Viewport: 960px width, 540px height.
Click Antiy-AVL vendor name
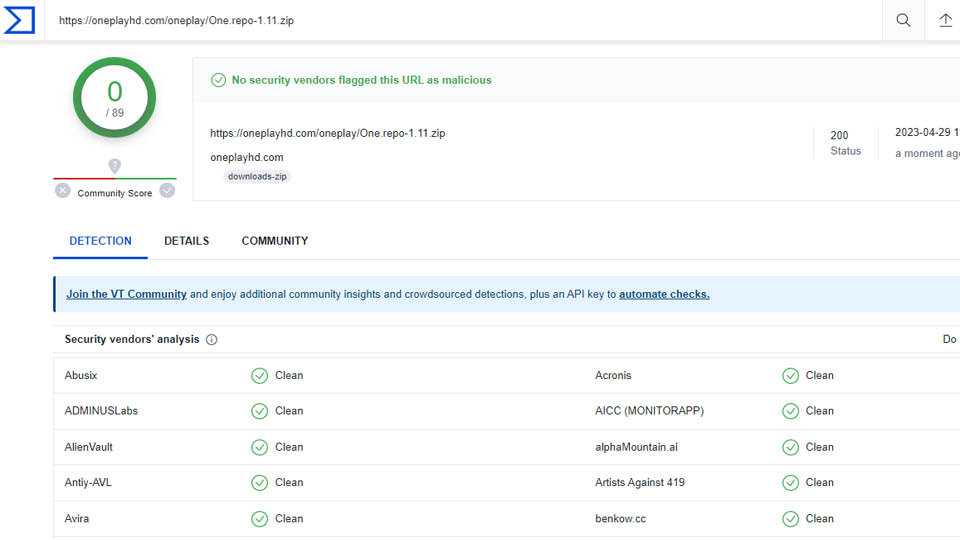[88, 482]
